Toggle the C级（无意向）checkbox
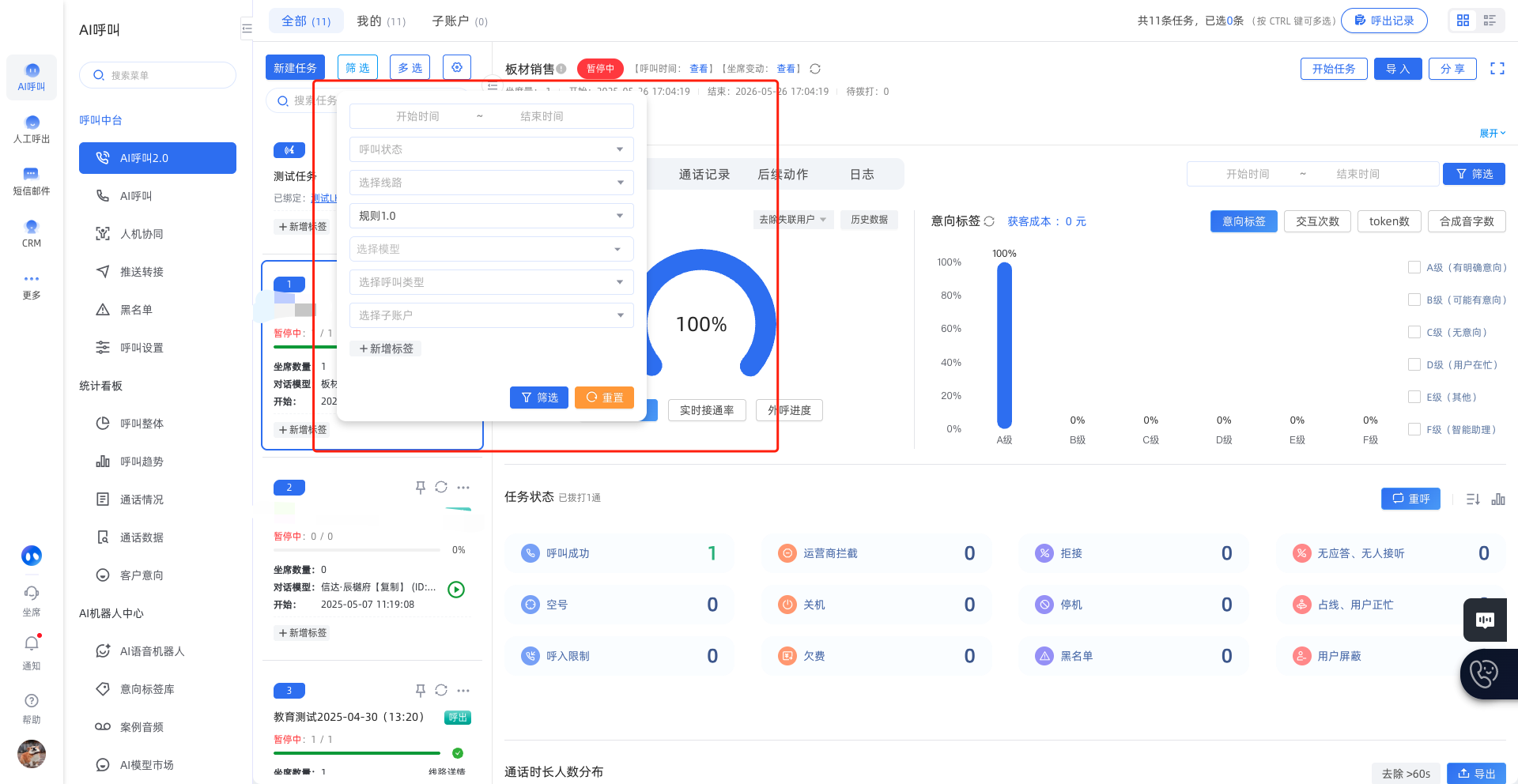1518x784 pixels. (1414, 332)
